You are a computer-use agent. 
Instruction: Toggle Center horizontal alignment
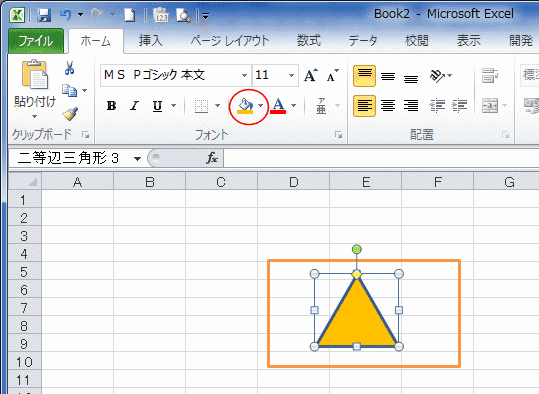coord(388,106)
